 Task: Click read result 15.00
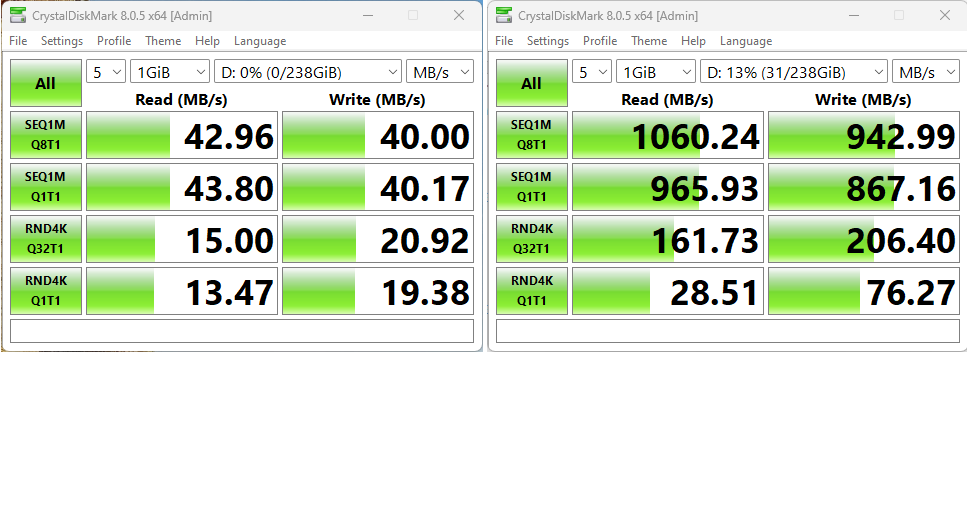pos(182,239)
